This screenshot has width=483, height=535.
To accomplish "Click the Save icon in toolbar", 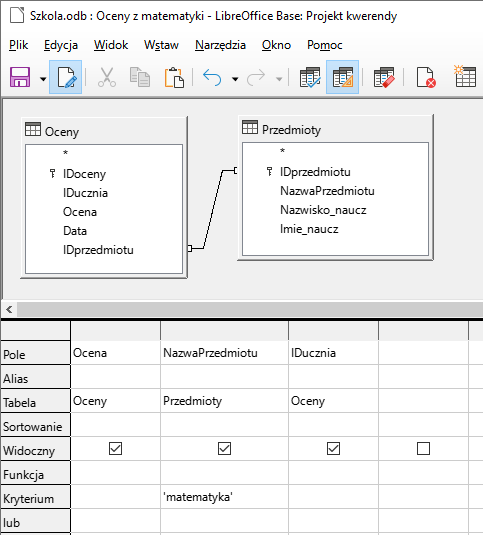I will (20, 77).
